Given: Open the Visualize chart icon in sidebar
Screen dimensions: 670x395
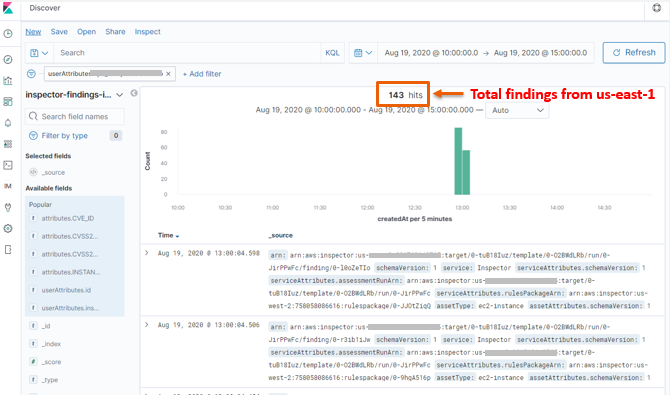Looking at the screenshot, I should click(8, 80).
